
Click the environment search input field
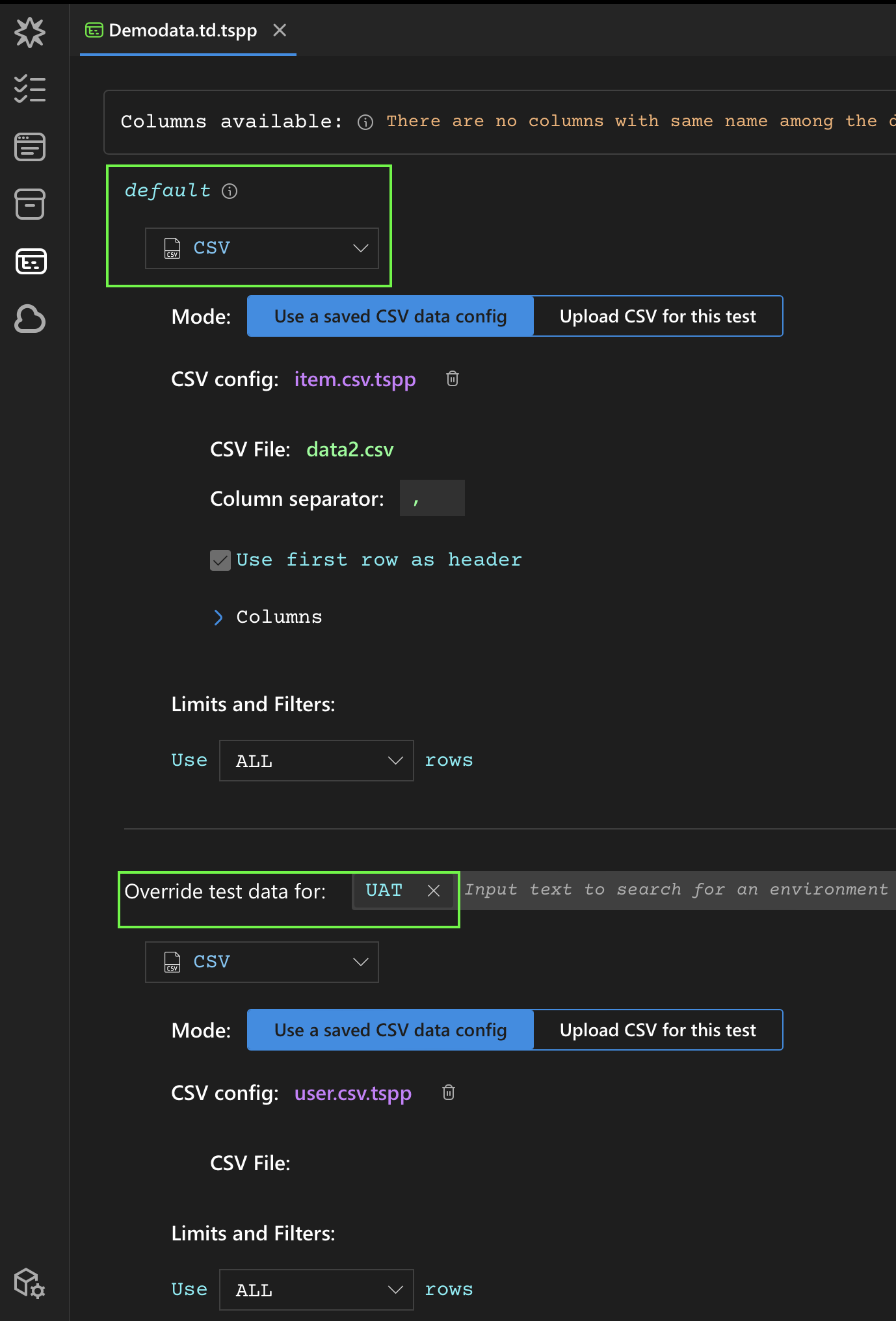point(676,890)
